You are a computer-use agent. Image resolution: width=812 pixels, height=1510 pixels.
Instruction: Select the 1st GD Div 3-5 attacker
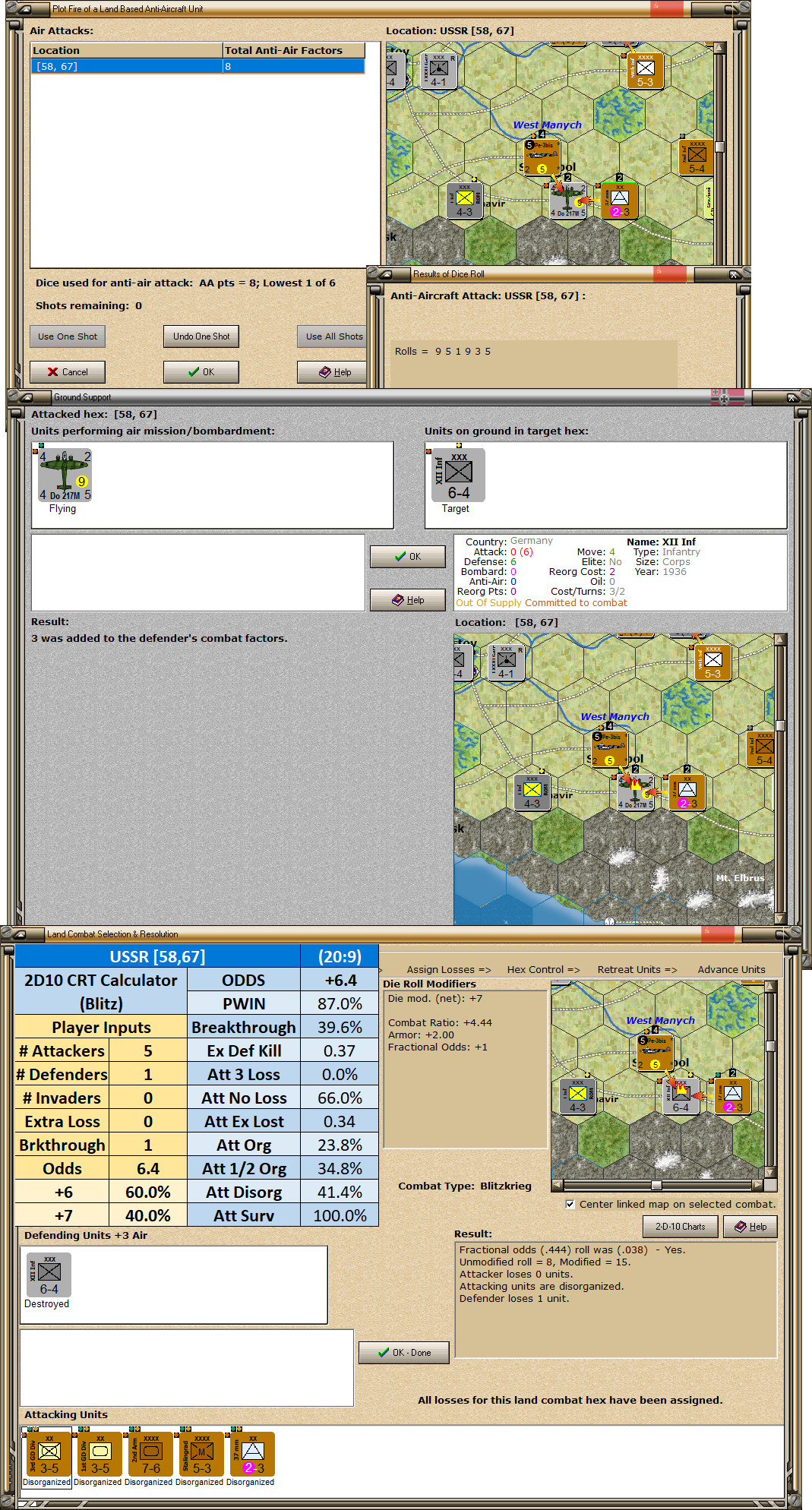pos(100,1455)
